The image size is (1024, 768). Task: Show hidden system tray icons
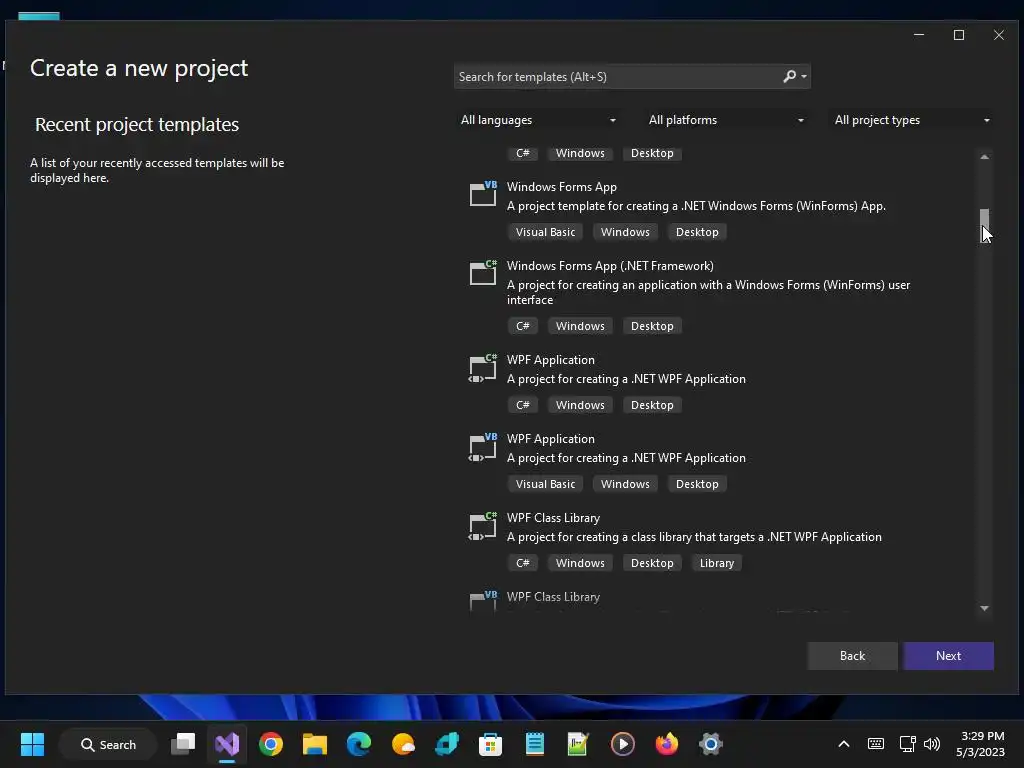coord(844,744)
